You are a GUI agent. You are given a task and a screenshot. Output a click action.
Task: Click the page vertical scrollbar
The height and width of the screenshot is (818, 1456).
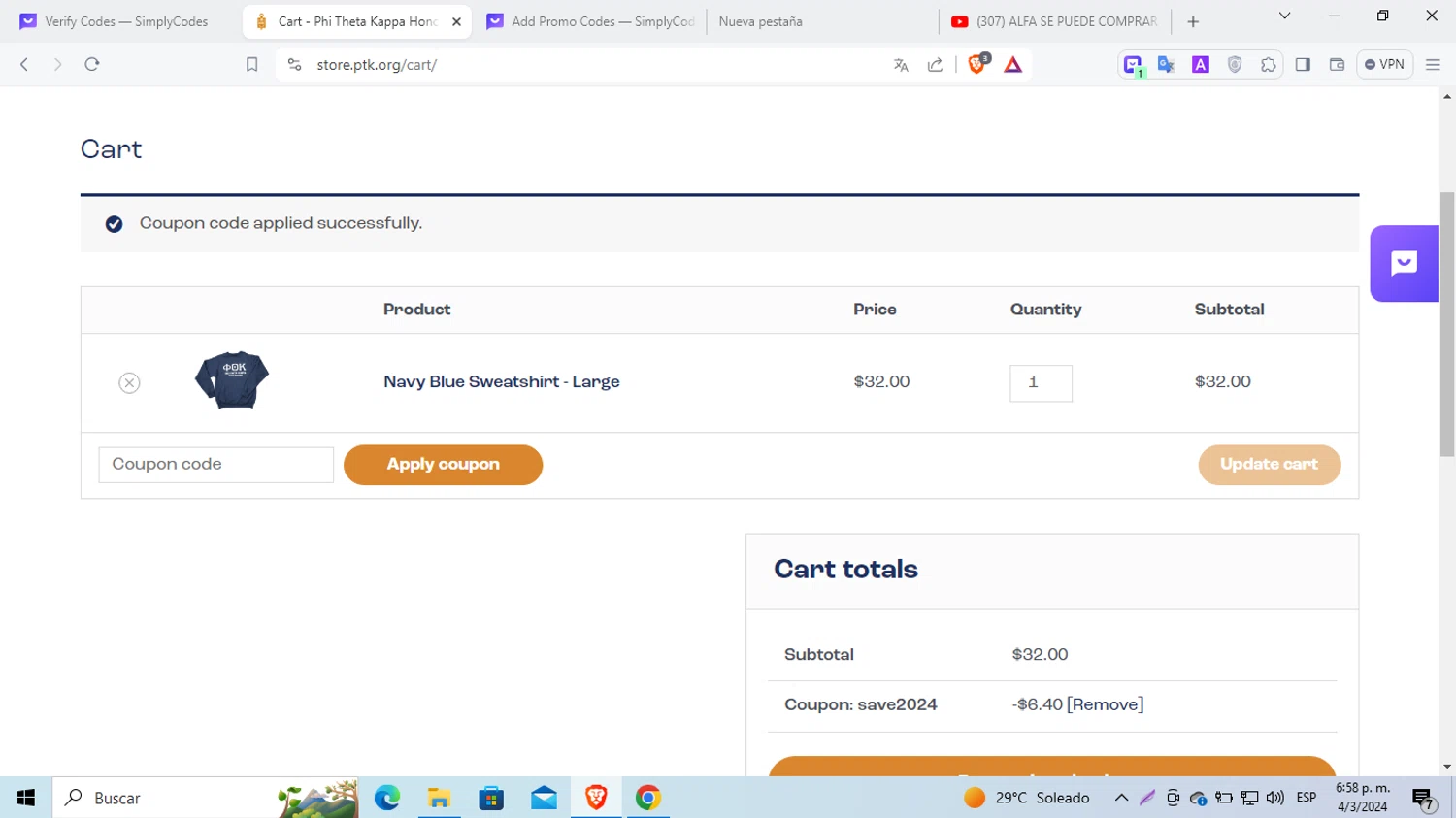[1447, 324]
